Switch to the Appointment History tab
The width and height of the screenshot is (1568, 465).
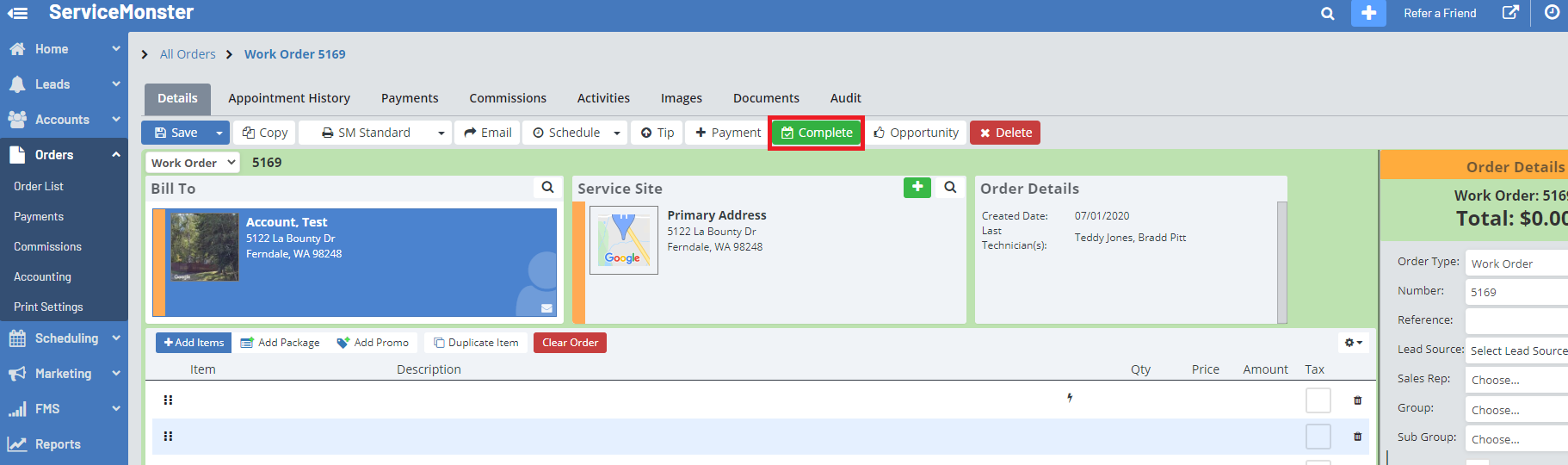pyautogui.click(x=289, y=98)
